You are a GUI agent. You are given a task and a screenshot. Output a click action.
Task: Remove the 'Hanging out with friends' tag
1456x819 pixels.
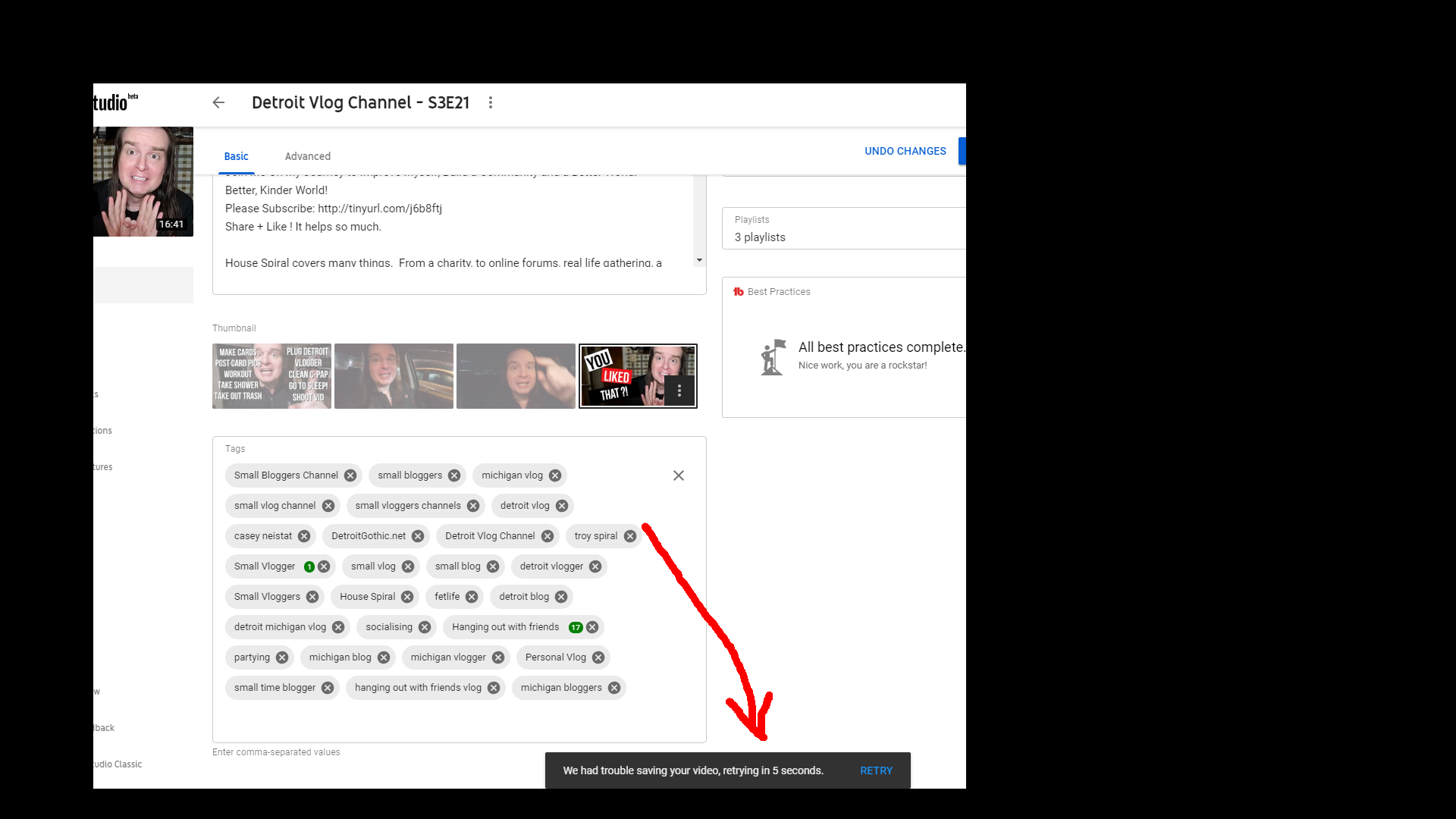tap(592, 627)
